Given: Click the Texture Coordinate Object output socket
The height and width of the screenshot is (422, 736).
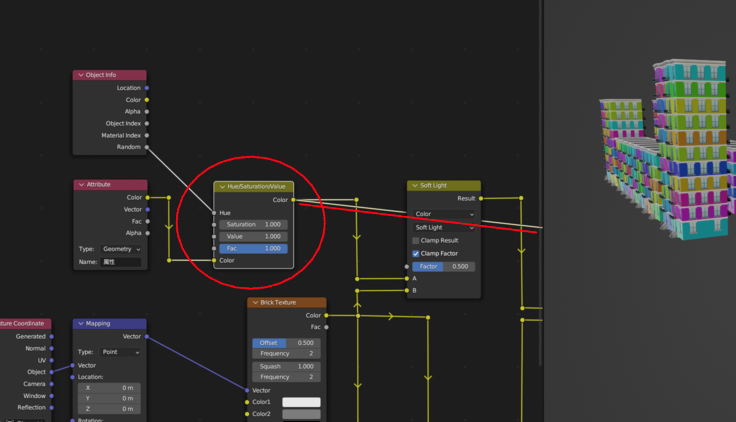Looking at the screenshot, I should 52,372.
